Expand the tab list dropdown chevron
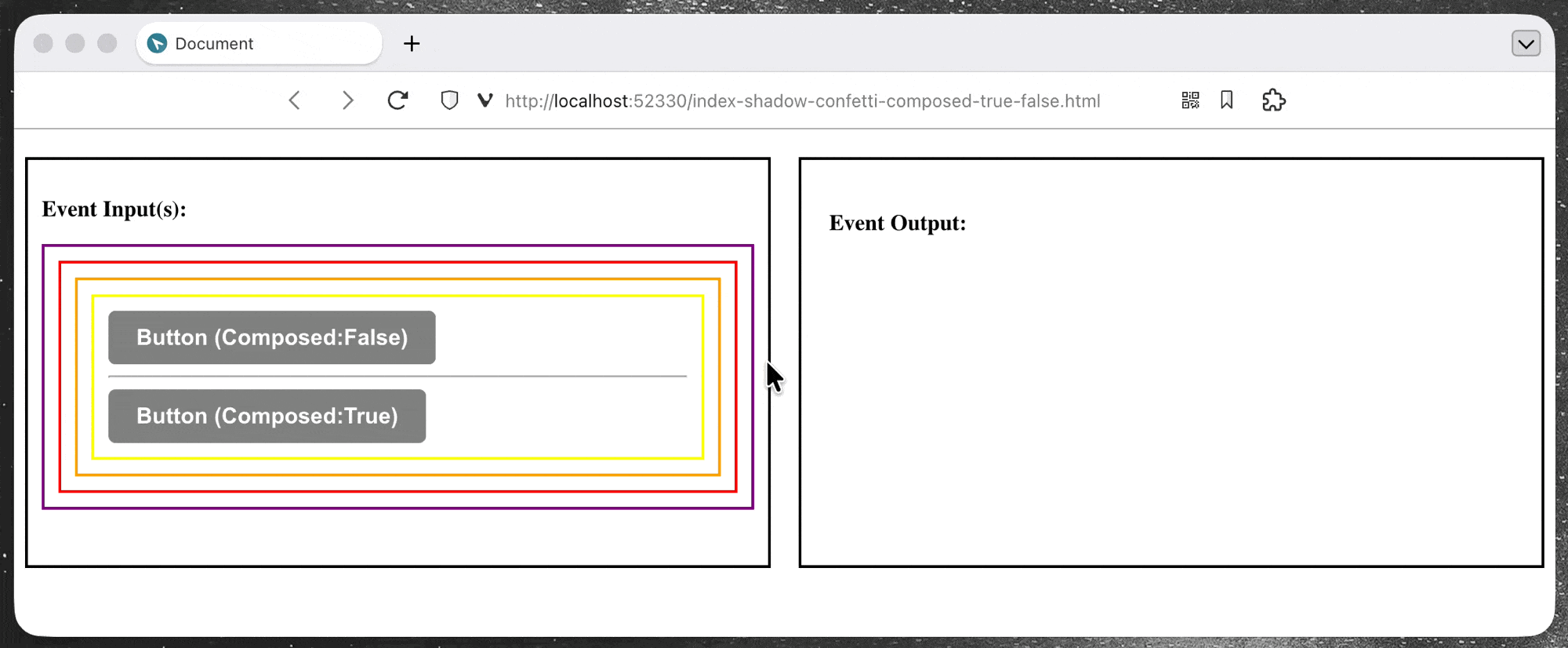 [1526, 44]
